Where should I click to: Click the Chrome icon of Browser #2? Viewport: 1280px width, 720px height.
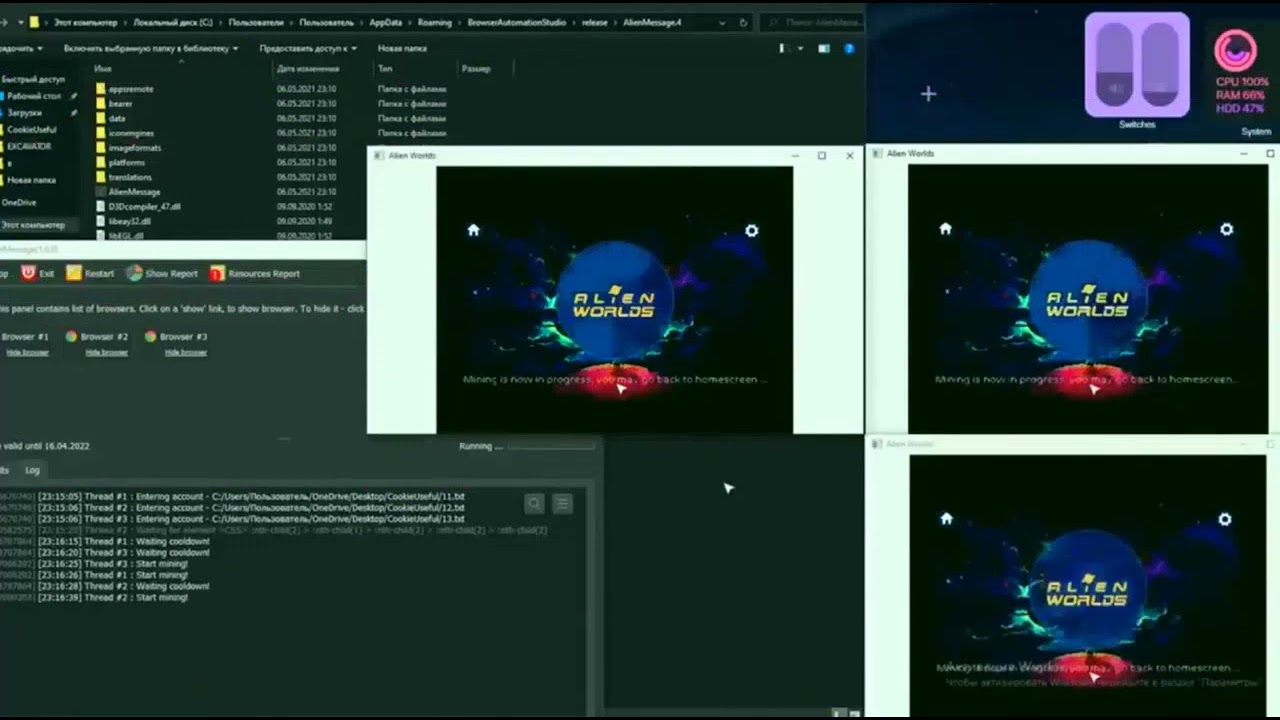(71, 337)
